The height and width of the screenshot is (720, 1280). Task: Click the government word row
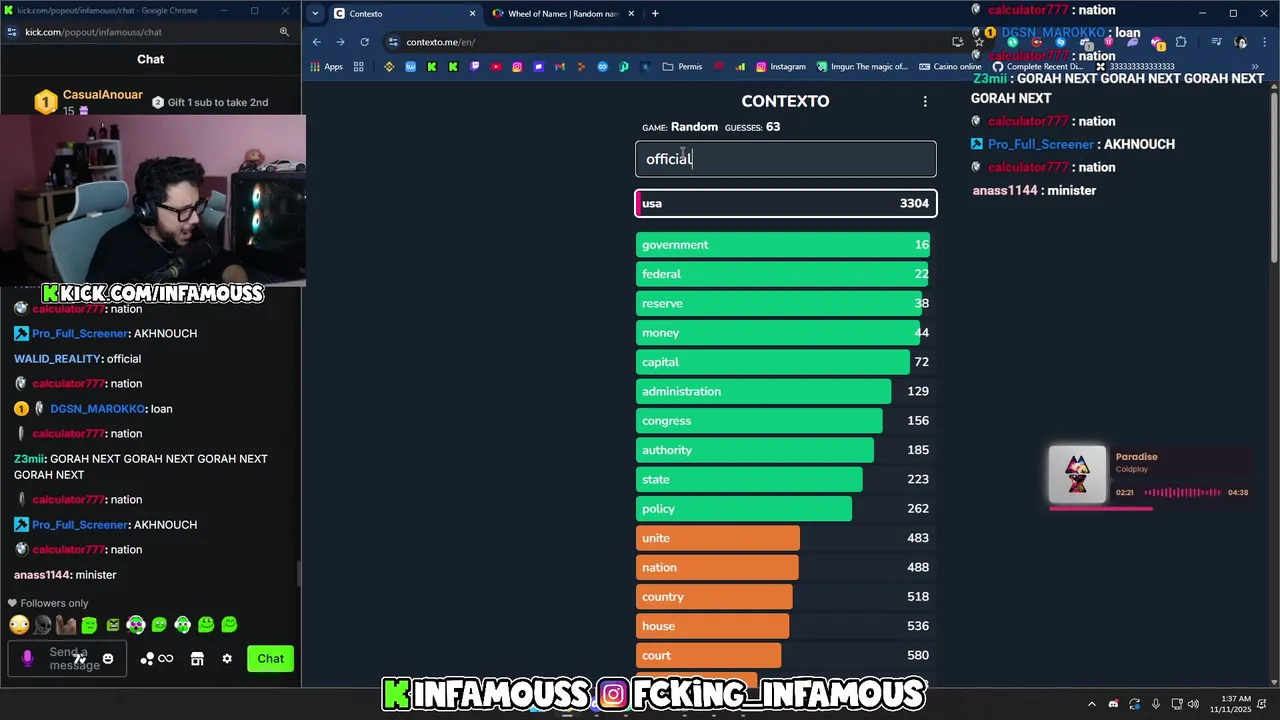click(786, 245)
